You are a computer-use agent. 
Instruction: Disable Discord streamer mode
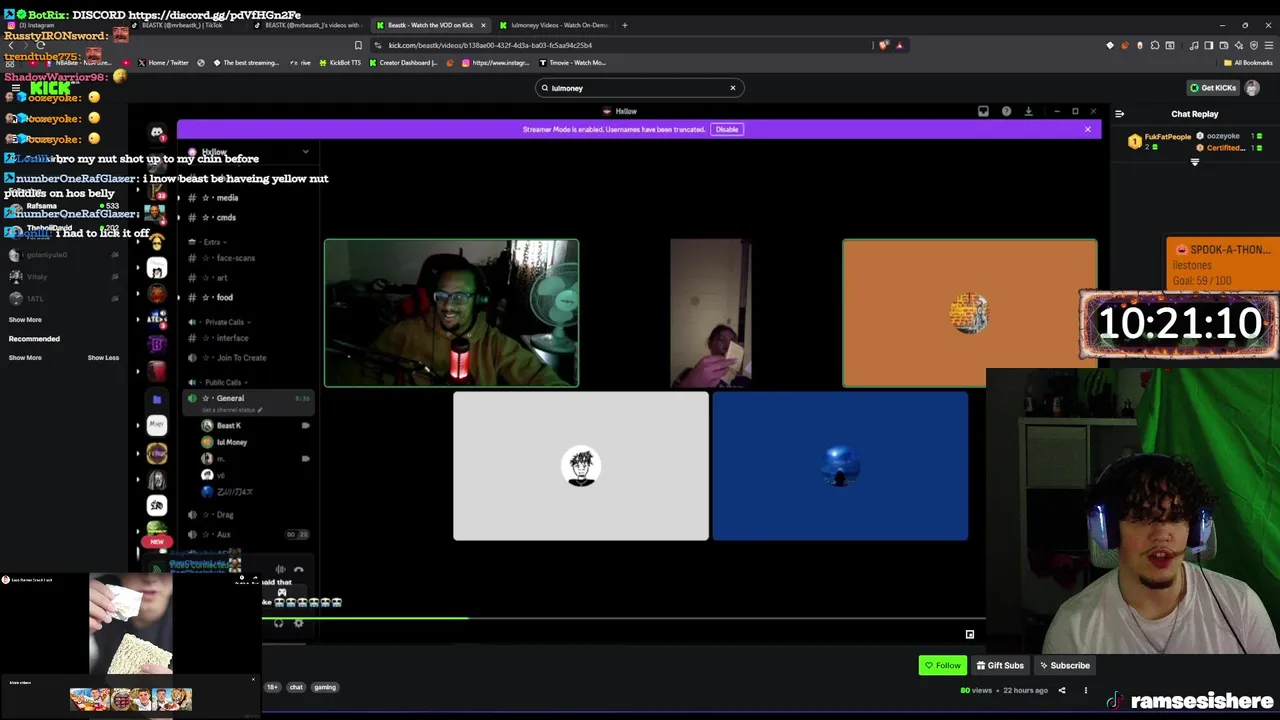[x=727, y=129]
